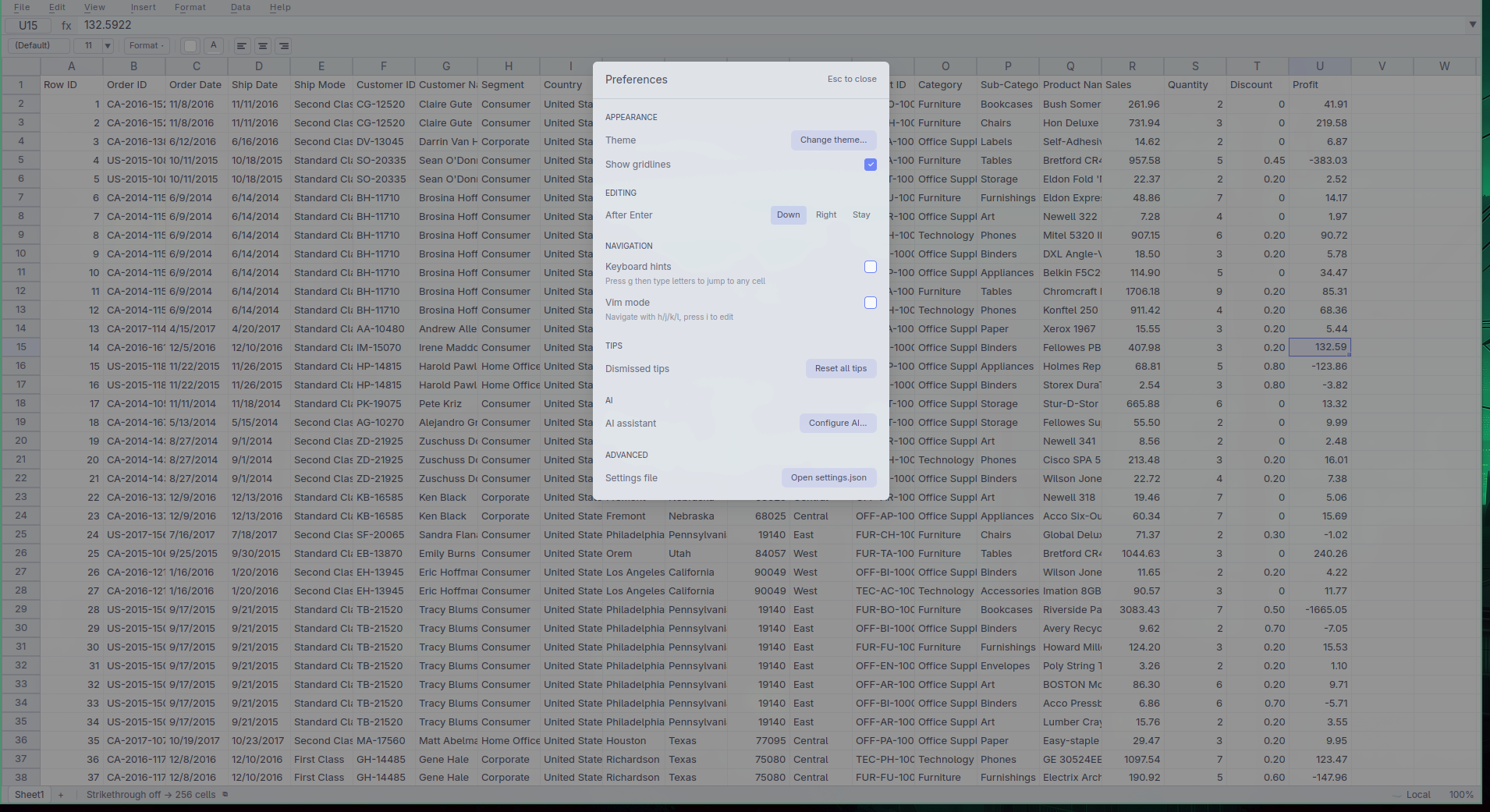1490x812 pixels.
Task: Click the Sales cell 3083.43
Action: pos(1133,609)
